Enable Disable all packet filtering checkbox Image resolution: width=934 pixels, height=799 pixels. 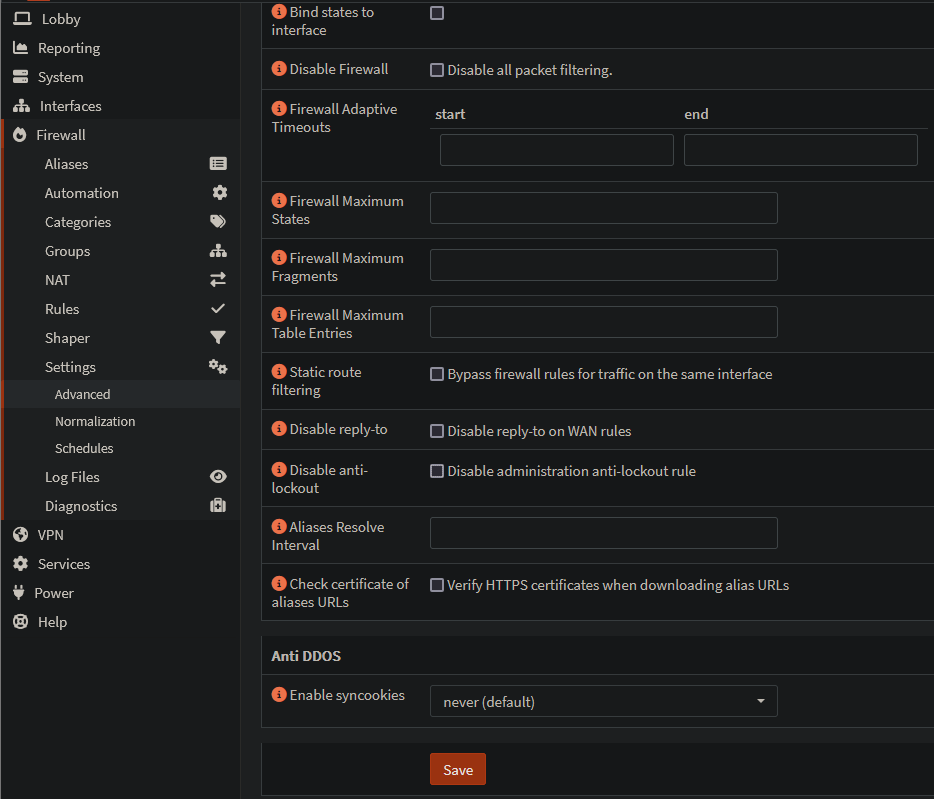[437, 70]
